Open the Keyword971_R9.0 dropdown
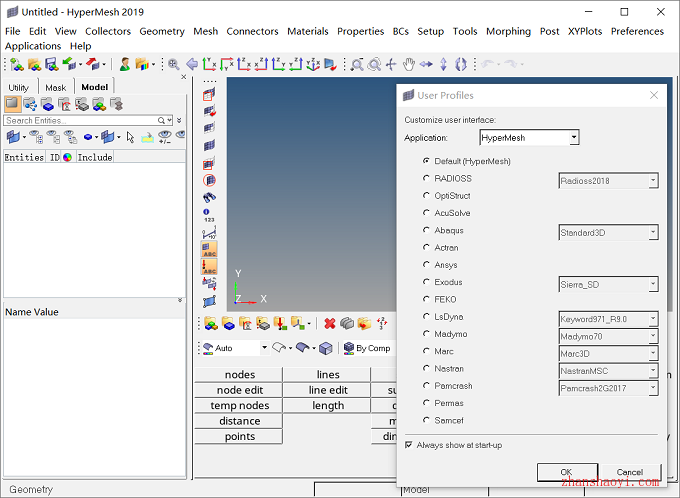The width and height of the screenshot is (680, 498). [653, 319]
